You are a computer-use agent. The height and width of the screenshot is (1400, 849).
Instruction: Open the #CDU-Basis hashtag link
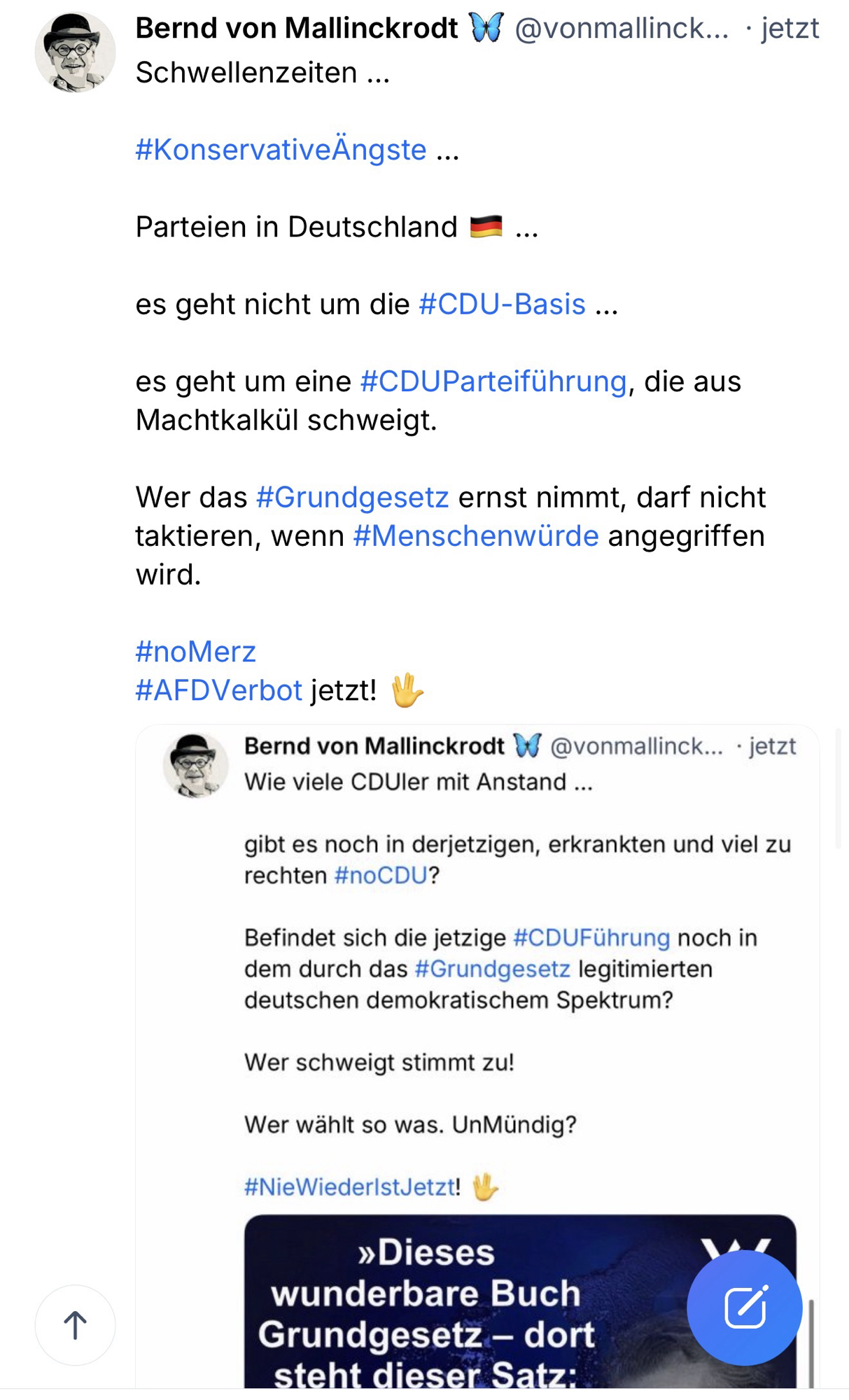point(502,304)
